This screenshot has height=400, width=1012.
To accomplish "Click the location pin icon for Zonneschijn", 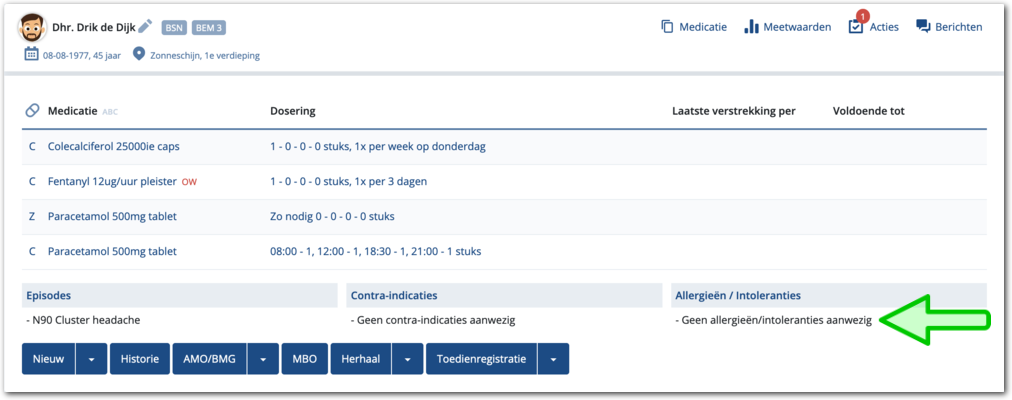I will pyautogui.click(x=139, y=54).
